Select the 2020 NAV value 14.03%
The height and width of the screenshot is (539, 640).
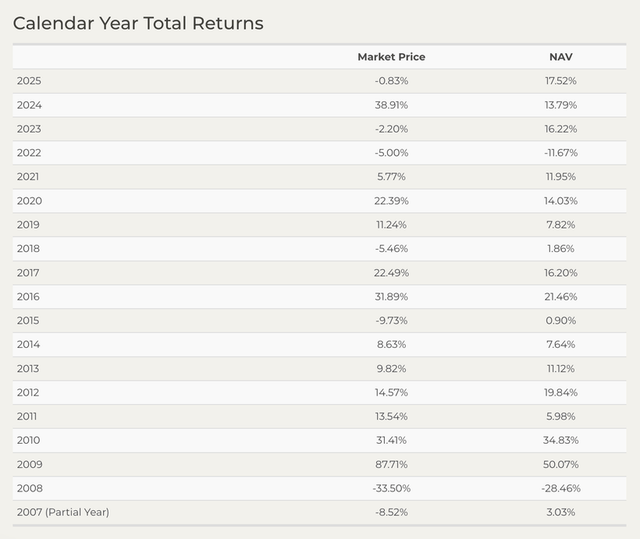560,201
